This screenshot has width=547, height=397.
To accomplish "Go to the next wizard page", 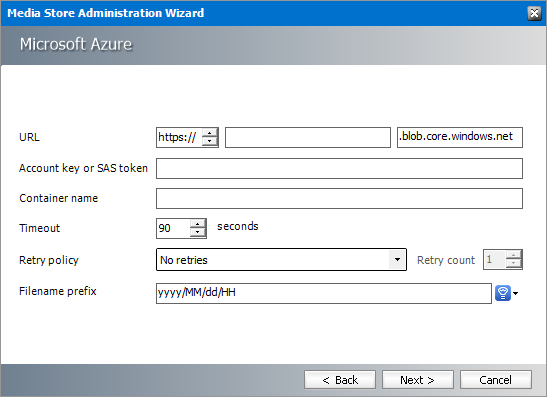I will click(x=418, y=380).
